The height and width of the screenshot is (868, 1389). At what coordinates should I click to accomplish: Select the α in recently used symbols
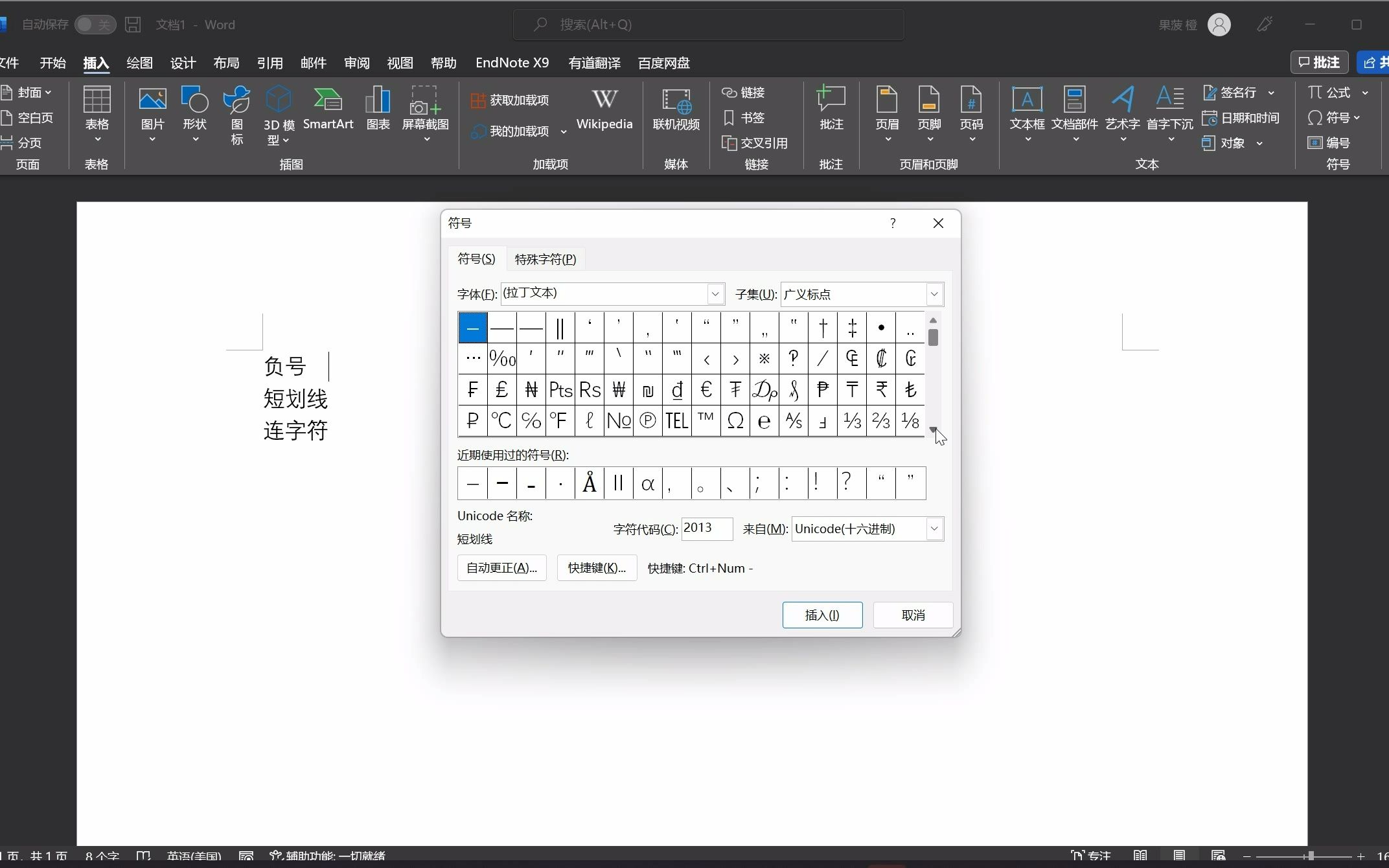tap(647, 483)
